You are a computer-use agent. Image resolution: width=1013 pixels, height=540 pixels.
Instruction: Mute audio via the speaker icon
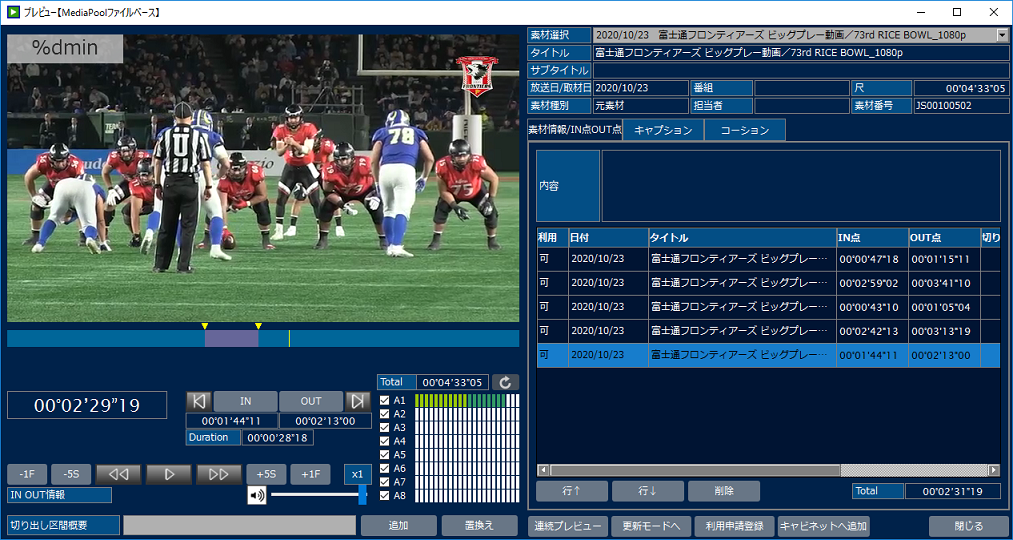256,495
